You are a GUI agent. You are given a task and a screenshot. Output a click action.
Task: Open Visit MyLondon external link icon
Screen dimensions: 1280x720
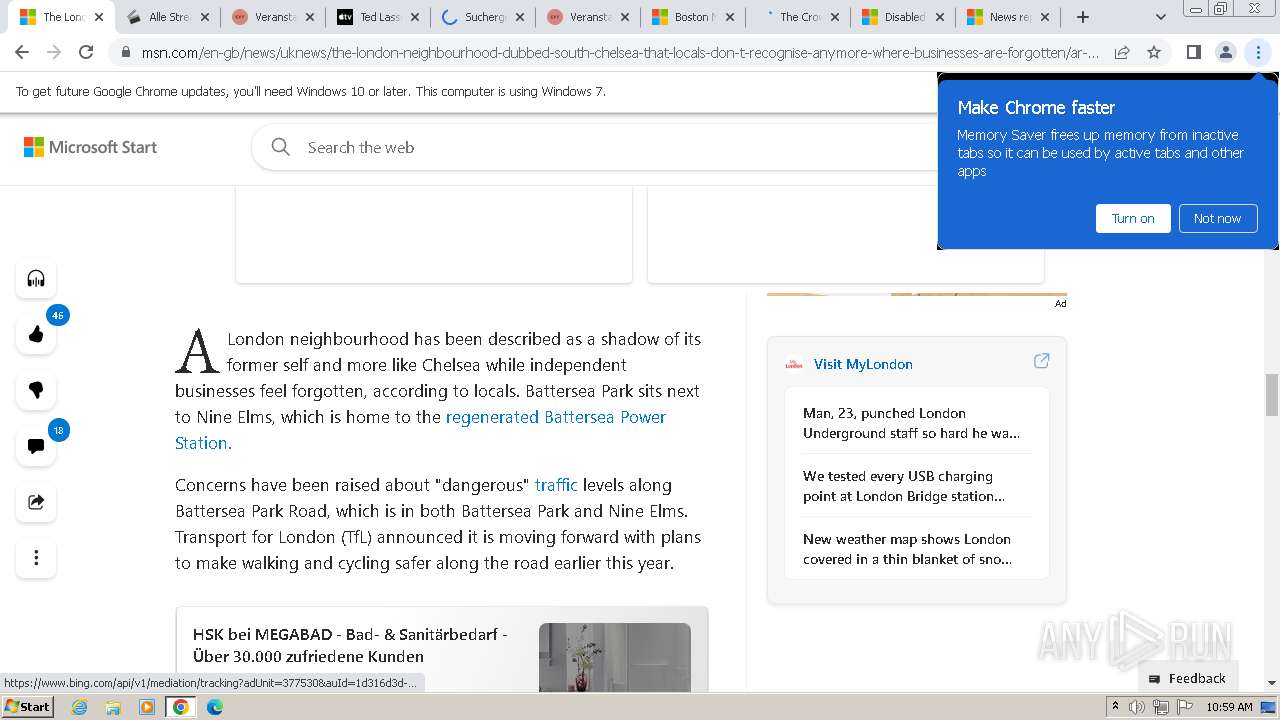(x=1041, y=361)
